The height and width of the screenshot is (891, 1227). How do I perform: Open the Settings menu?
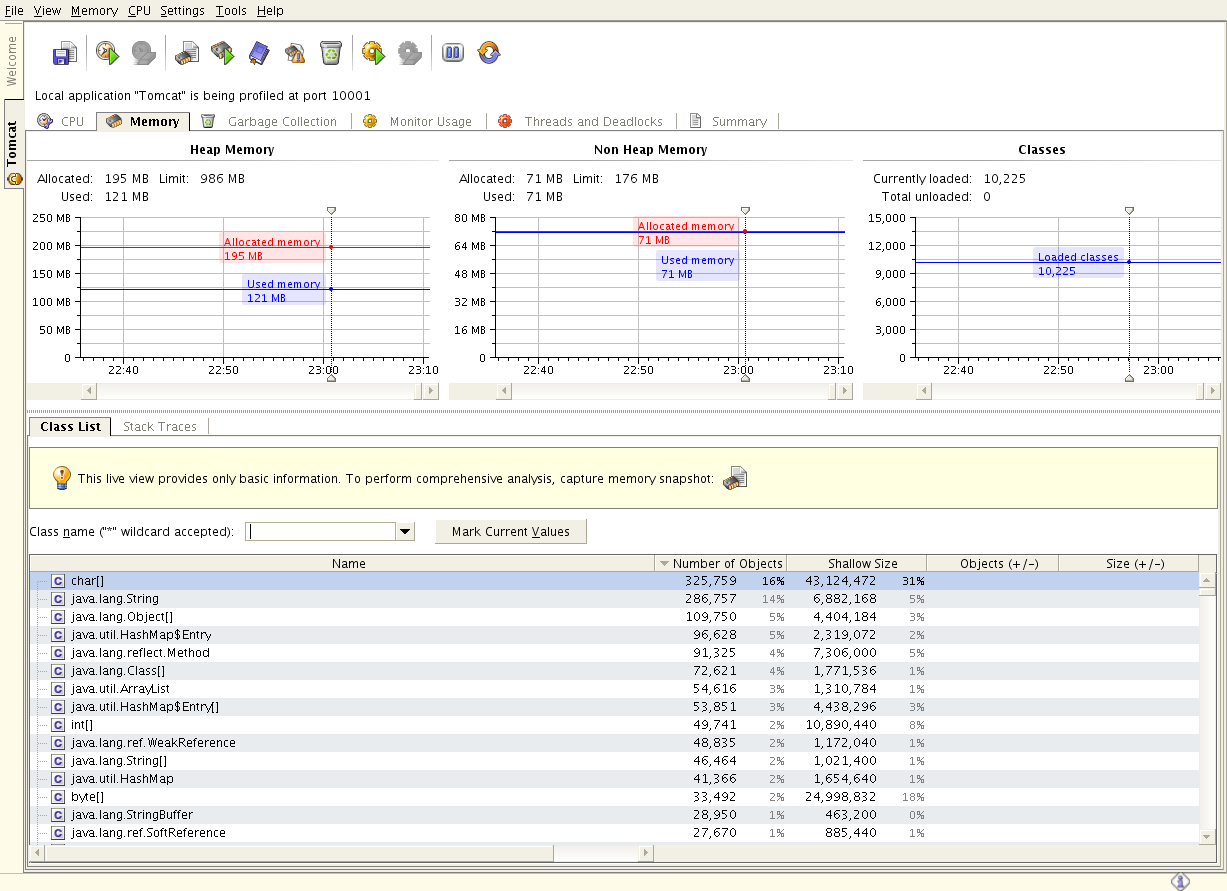click(182, 11)
